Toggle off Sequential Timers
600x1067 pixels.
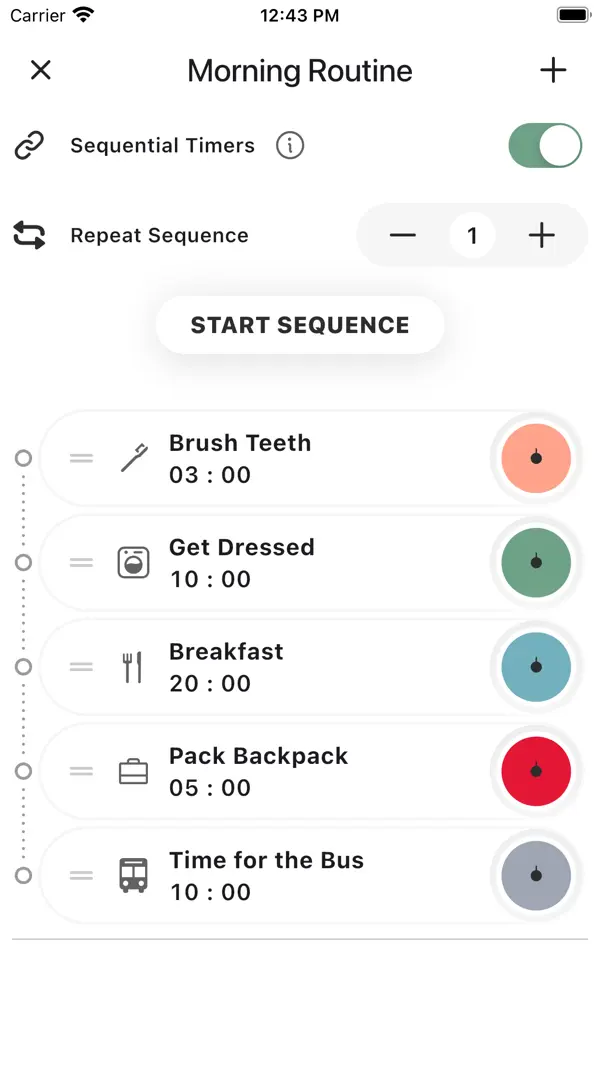click(x=545, y=145)
